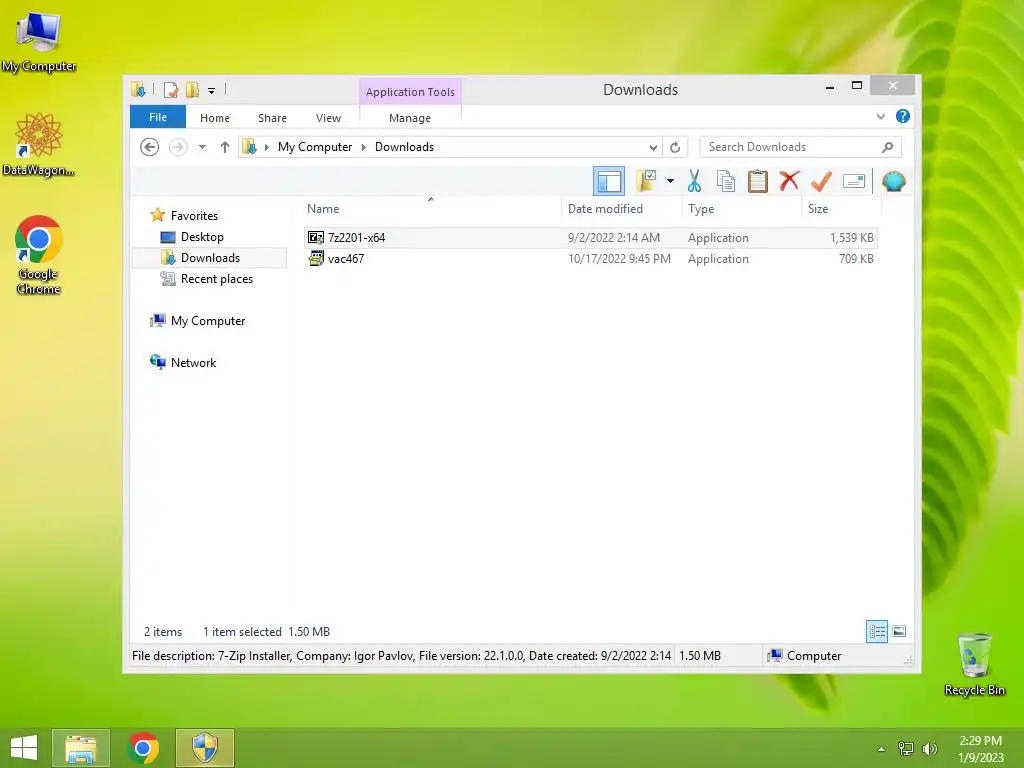Click the Downloads breadcrumb in address bar
The image size is (1024, 768).
pyautogui.click(x=404, y=147)
